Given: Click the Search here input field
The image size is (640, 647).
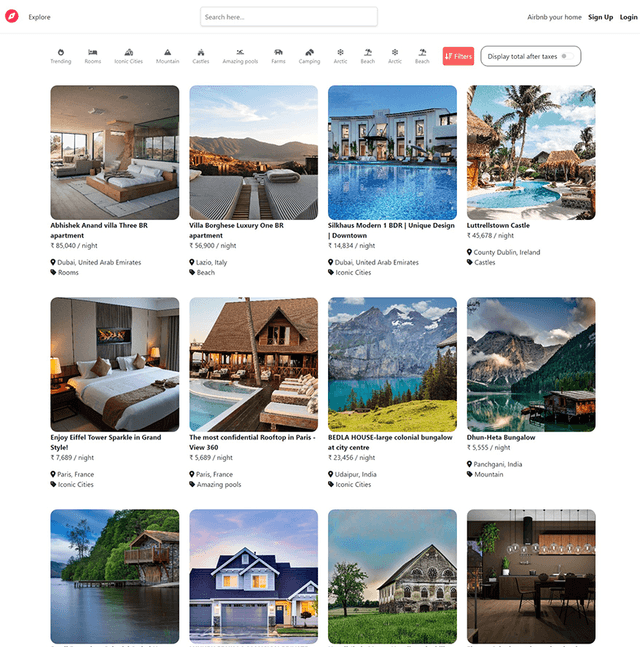Looking at the screenshot, I should point(288,17).
